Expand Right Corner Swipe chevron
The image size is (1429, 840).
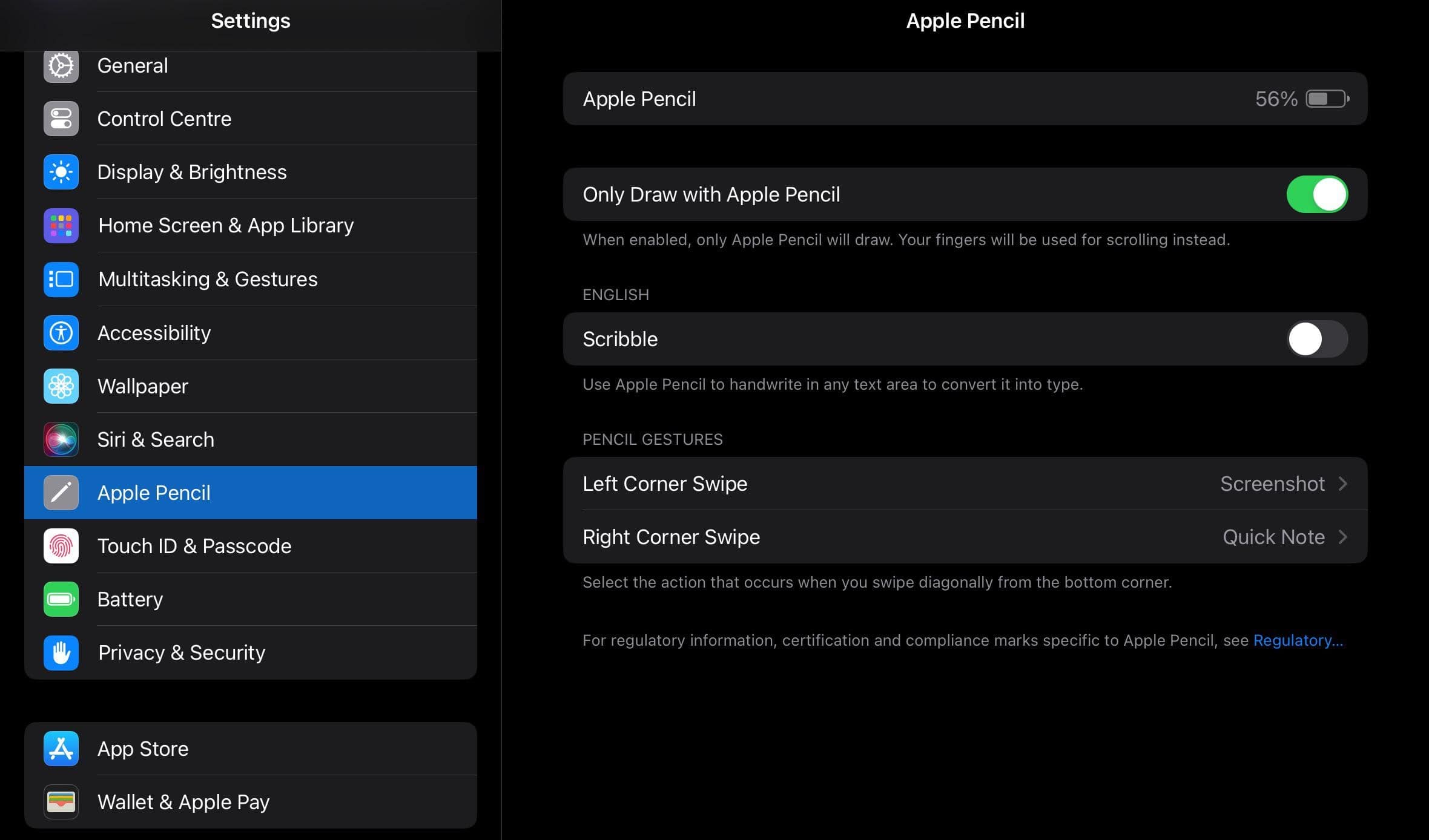(1342, 537)
